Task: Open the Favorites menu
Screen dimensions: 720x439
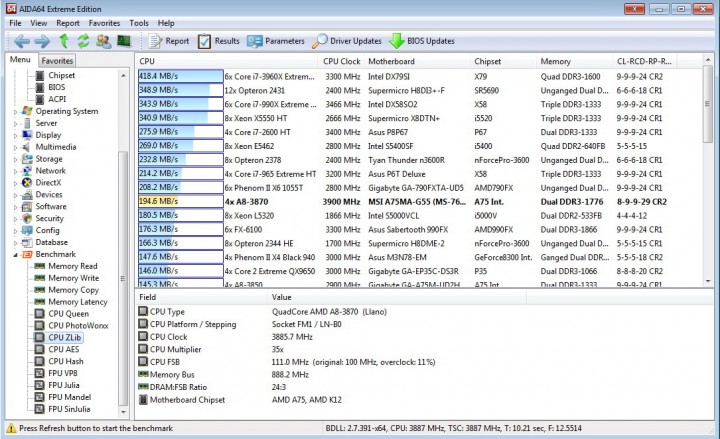Action: [104, 23]
